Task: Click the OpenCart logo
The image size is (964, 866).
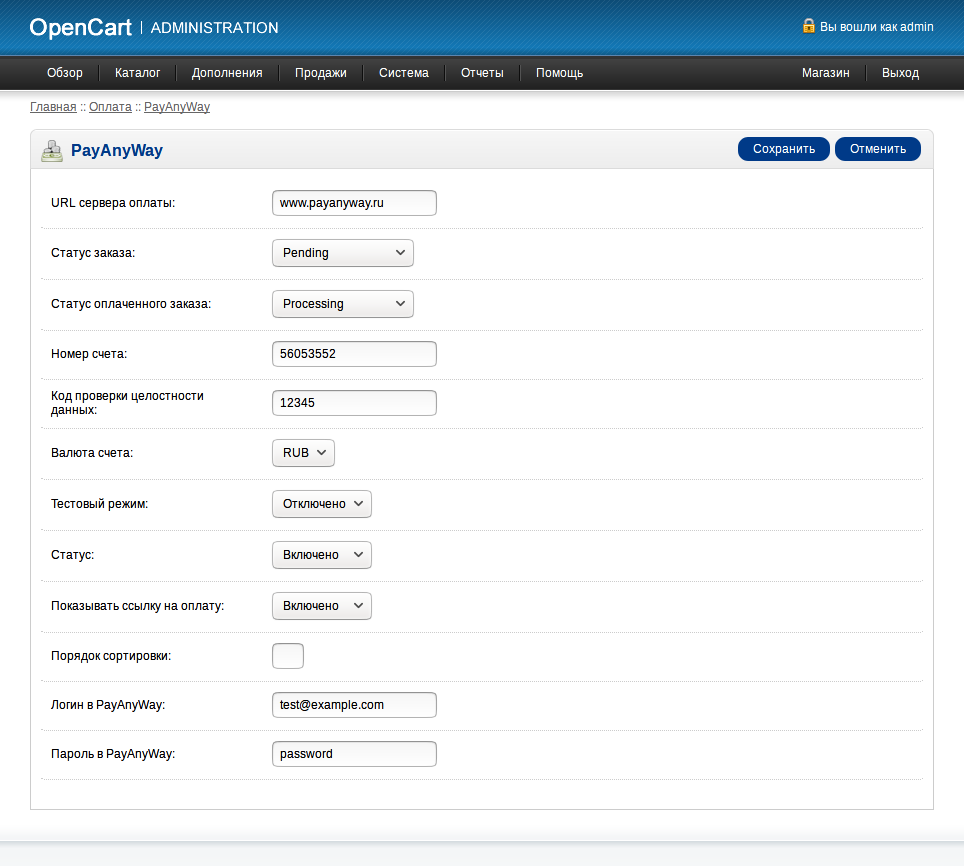Action: (x=80, y=28)
